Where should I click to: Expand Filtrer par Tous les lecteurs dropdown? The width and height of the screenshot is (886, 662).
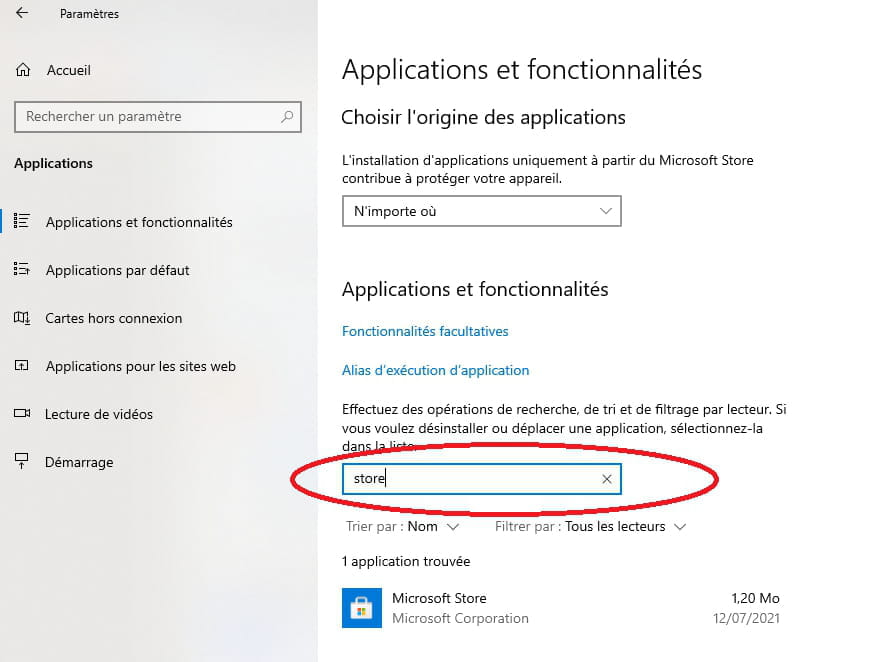point(590,526)
